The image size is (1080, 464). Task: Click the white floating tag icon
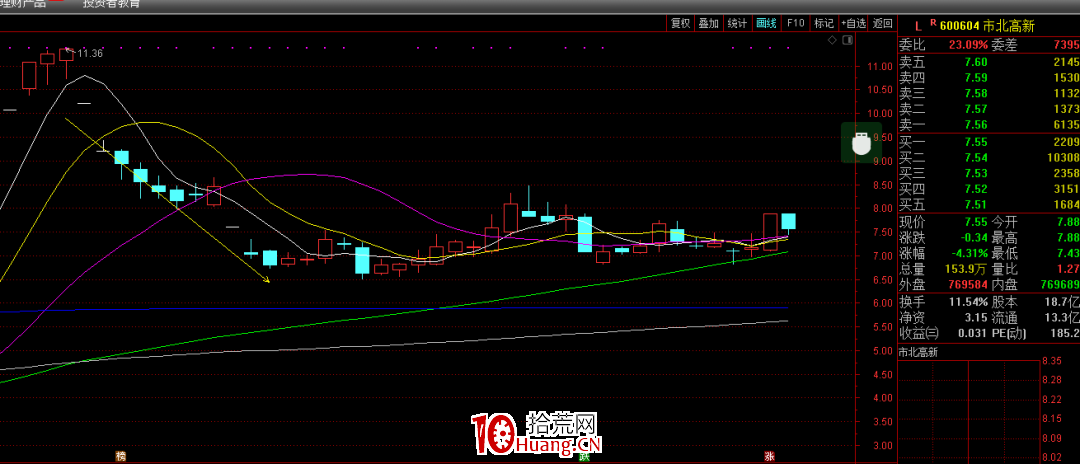click(859, 143)
